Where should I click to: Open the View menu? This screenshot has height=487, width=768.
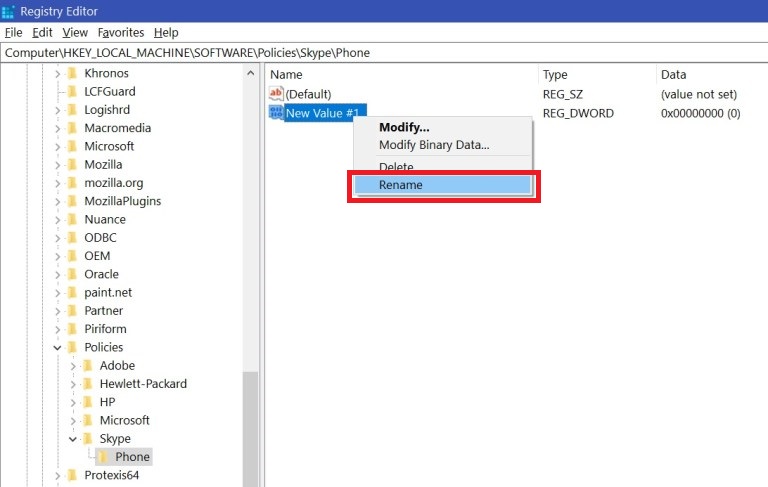tap(75, 33)
